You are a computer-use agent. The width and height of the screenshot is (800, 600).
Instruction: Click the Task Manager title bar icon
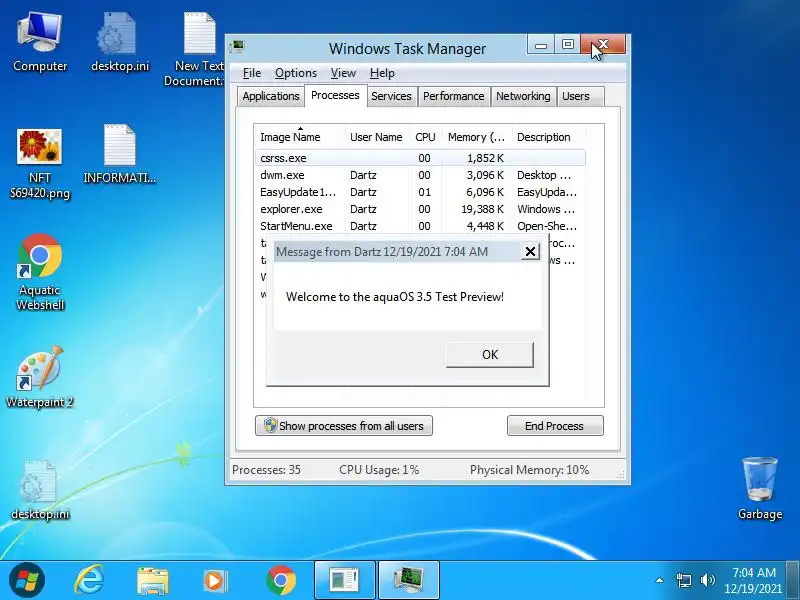pyautogui.click(x=237, y=47)
